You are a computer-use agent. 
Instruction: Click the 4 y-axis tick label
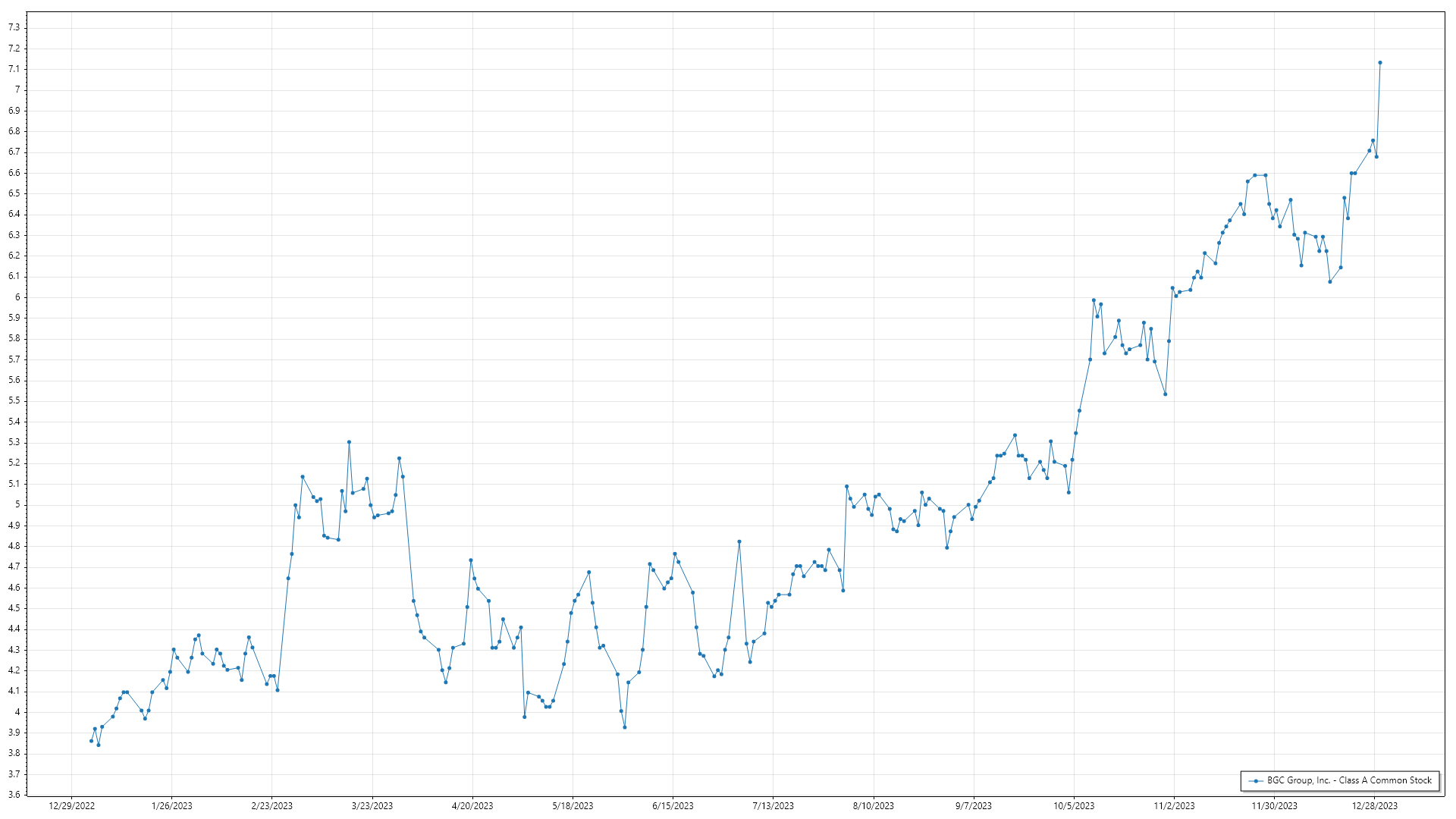pyautogui.click(x=17, y=712)
